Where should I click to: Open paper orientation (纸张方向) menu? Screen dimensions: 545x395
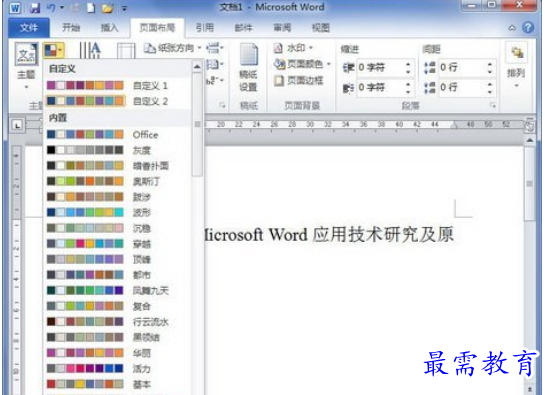[x=173, y=48]
